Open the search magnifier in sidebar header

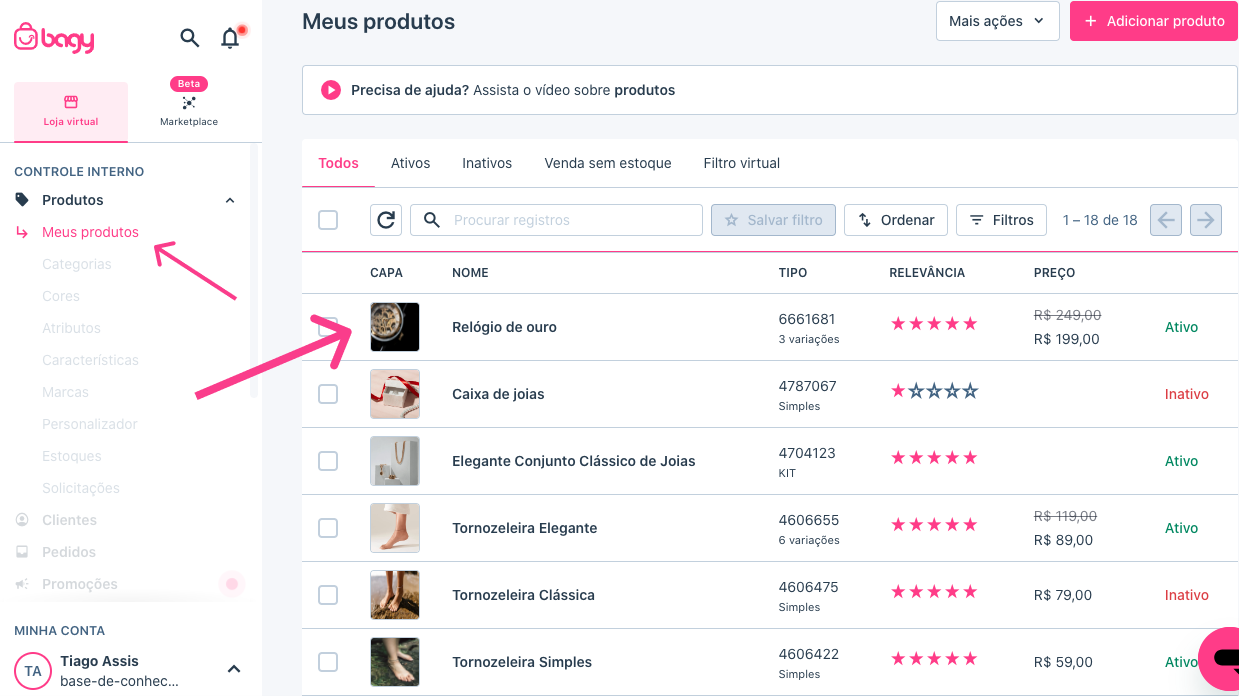tap(189, 38)
